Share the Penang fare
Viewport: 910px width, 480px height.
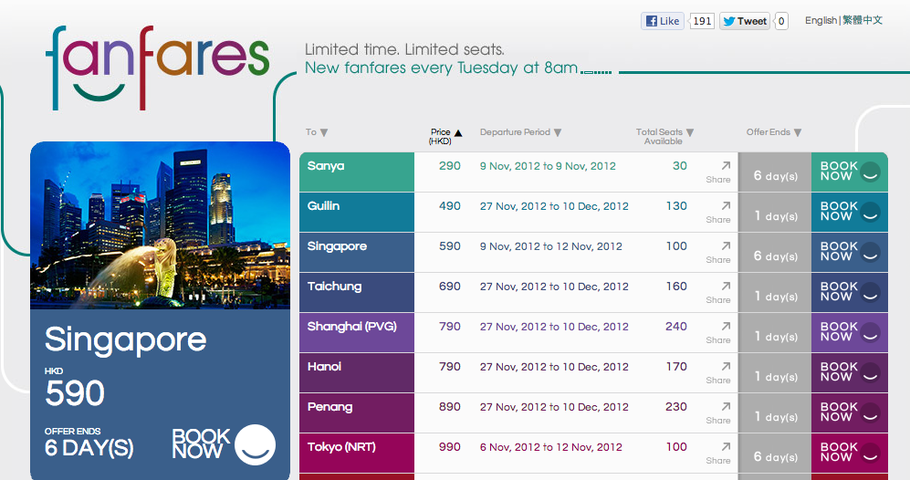(x=720, y=413)
